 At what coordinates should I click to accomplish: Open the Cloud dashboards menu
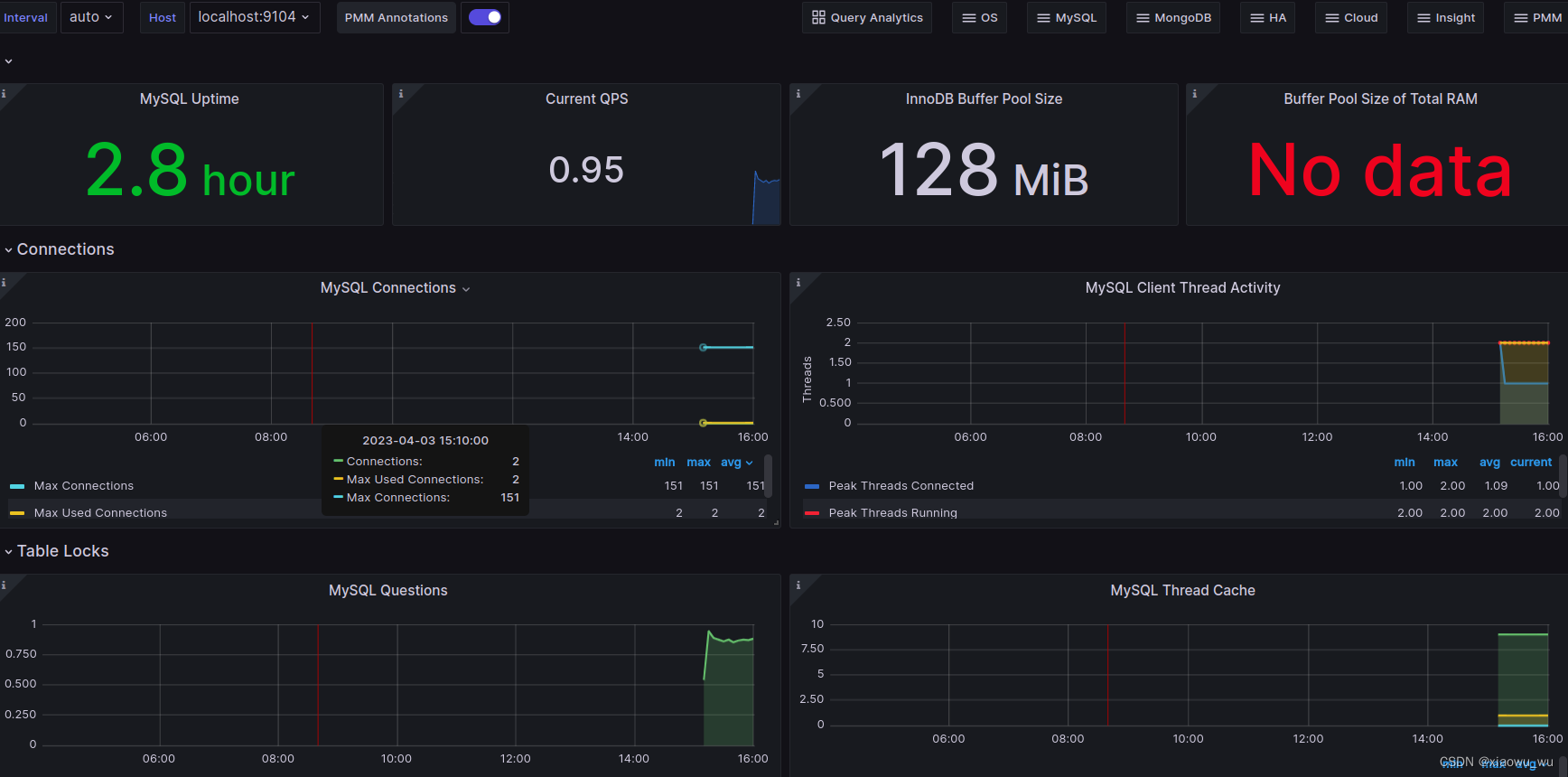point(1351,17)
